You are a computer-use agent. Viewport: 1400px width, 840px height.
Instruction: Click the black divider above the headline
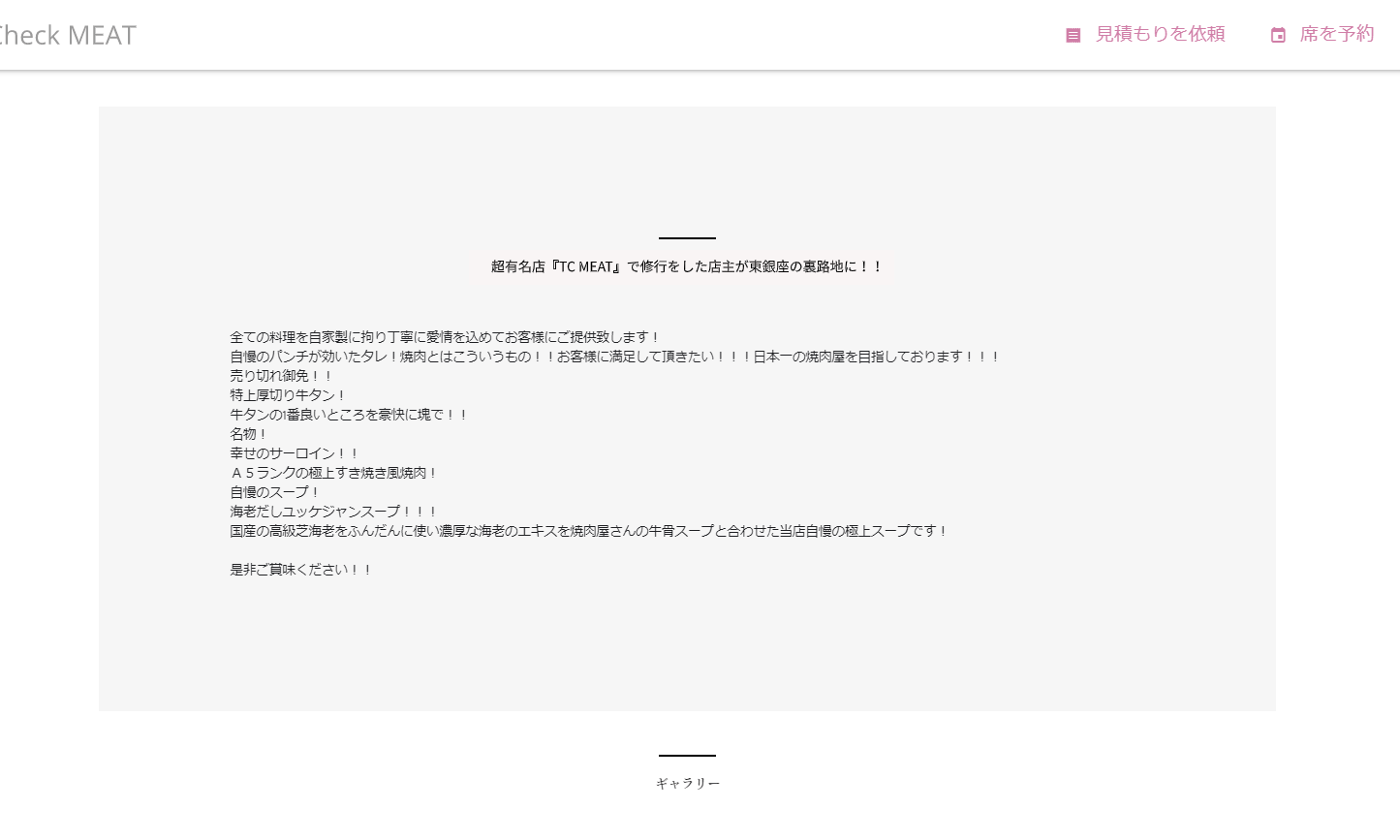(687, 237)
